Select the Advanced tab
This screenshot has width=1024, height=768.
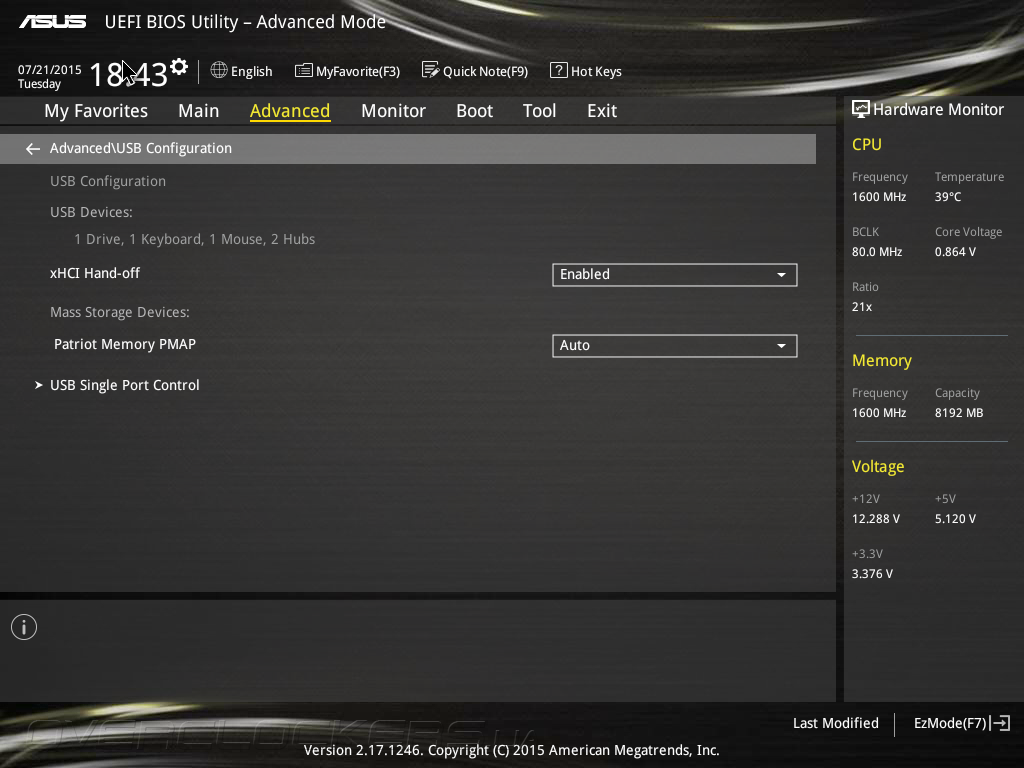(x=290, y=111)
